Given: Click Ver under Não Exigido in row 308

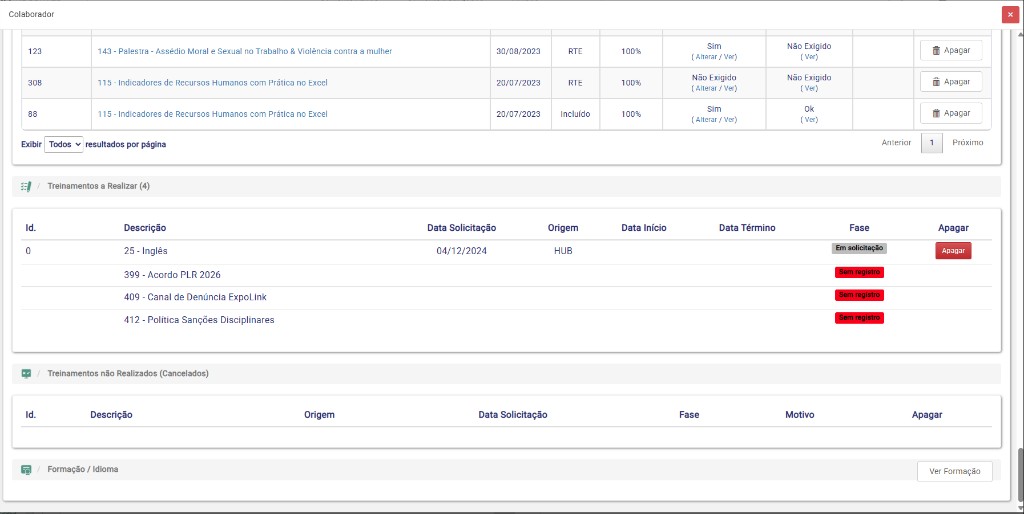Looking at the screenshot, I should pyautogui.click(x=809, y=88).
